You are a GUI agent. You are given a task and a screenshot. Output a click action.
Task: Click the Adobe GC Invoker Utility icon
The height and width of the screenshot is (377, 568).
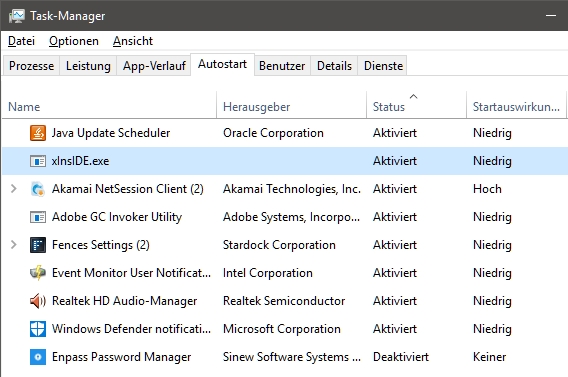click(x=38, y=217)
